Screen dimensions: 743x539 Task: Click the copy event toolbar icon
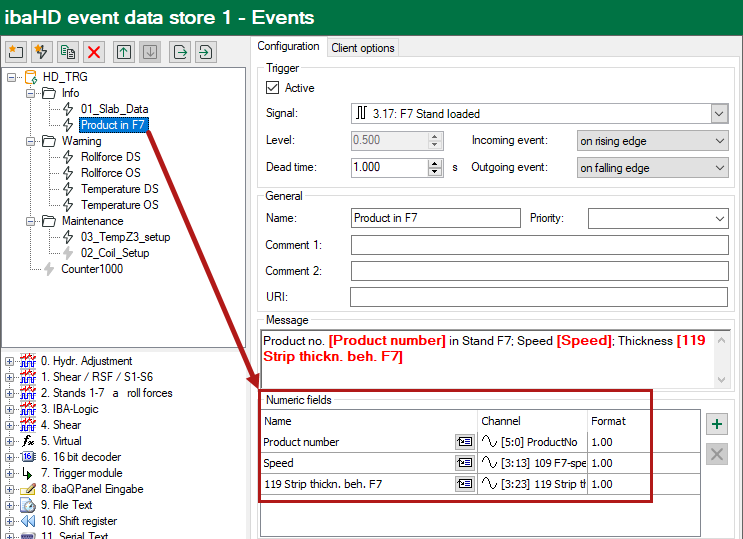[67, 51]
